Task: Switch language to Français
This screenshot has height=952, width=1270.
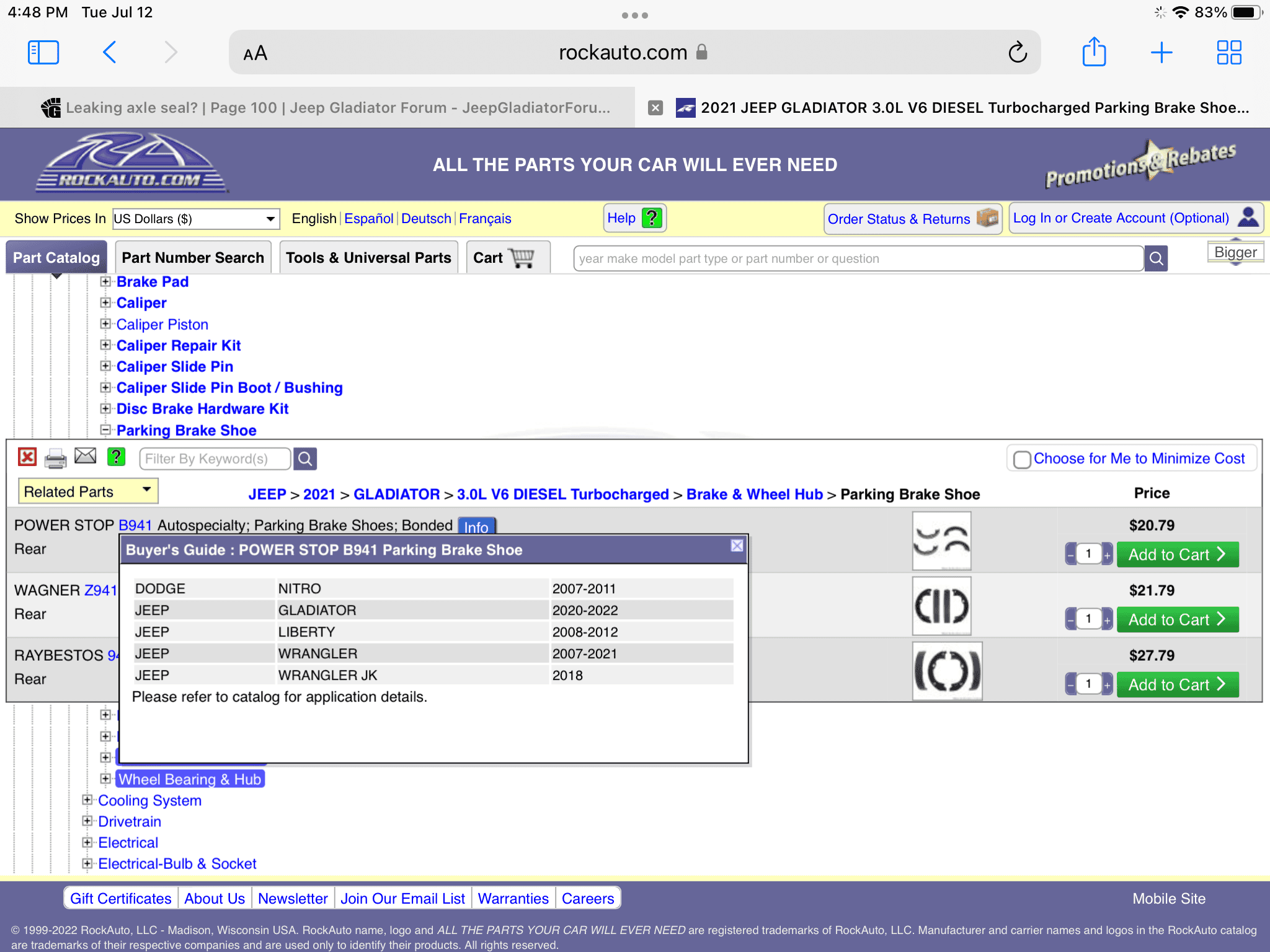Action: (x=485, y=219)
